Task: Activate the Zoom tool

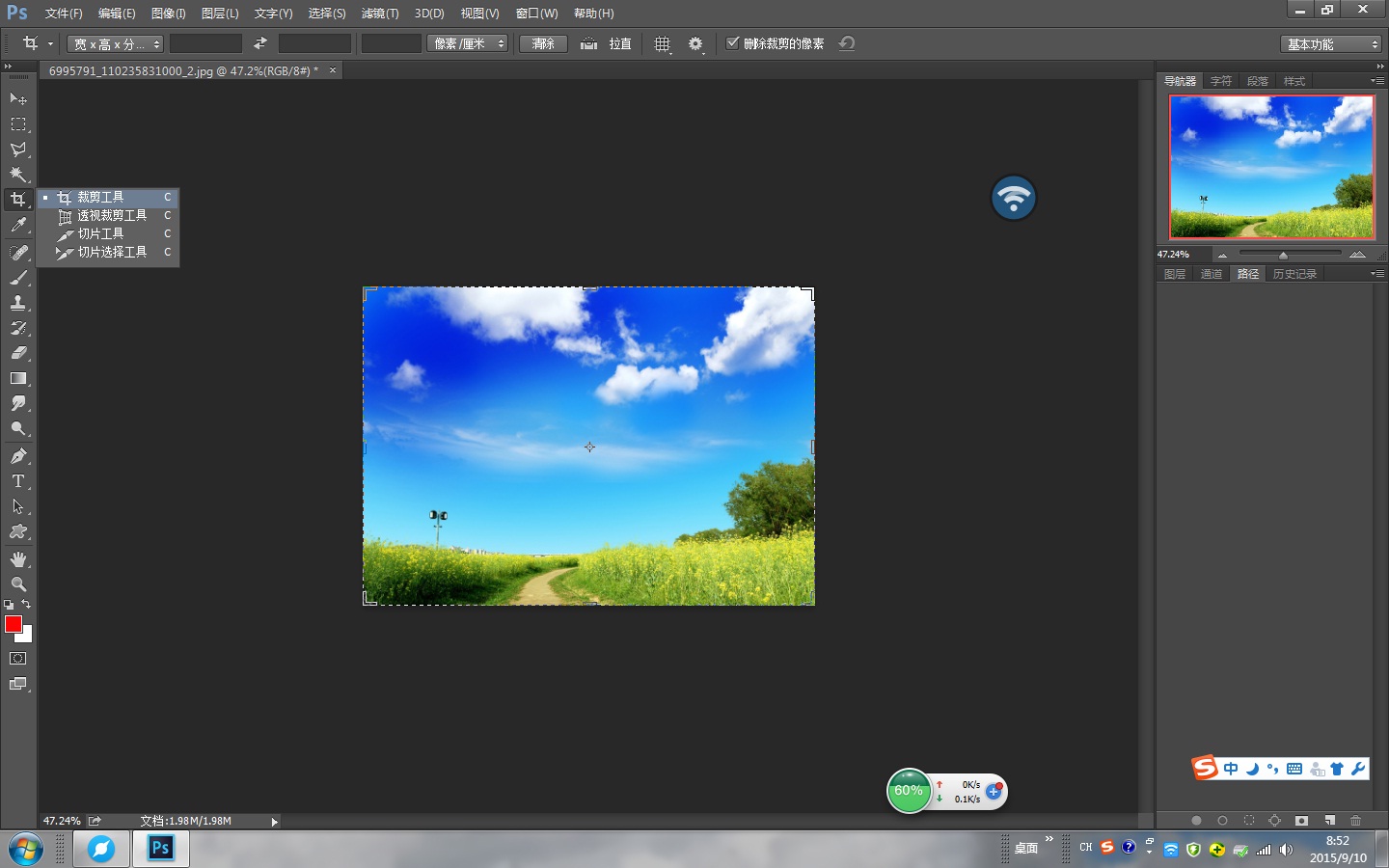Action: tap(17, 583)
